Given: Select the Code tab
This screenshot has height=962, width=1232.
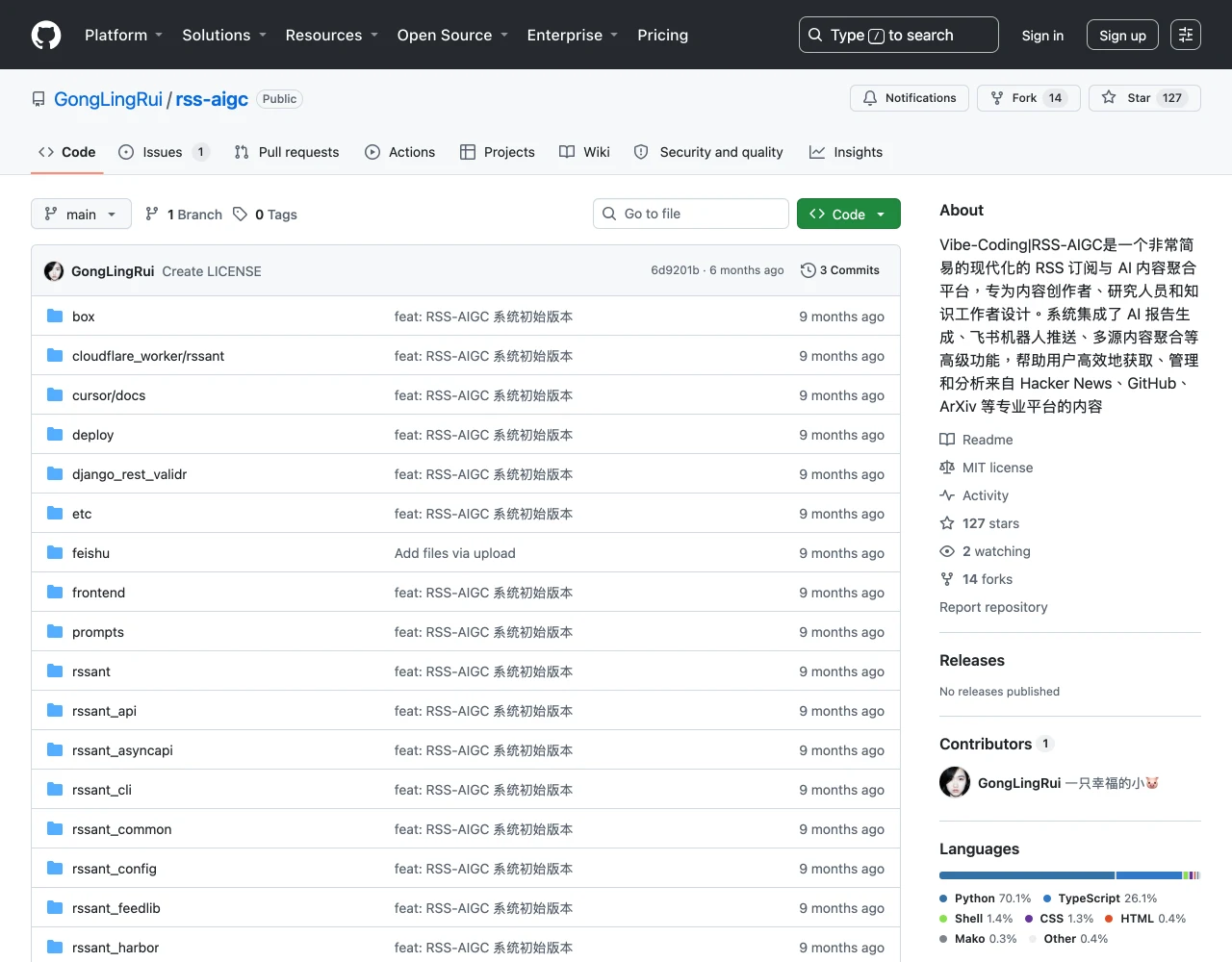Looking at the screenshot, I should (x=66, y=152).
